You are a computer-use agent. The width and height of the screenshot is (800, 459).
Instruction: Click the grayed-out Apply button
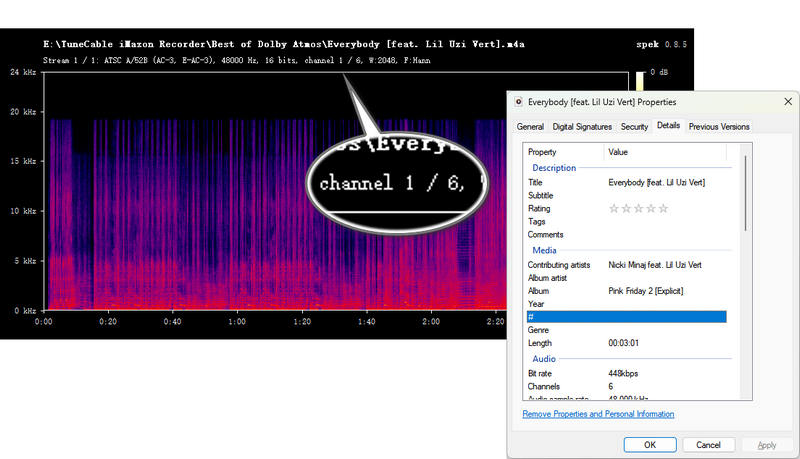(x=767, y=445)
